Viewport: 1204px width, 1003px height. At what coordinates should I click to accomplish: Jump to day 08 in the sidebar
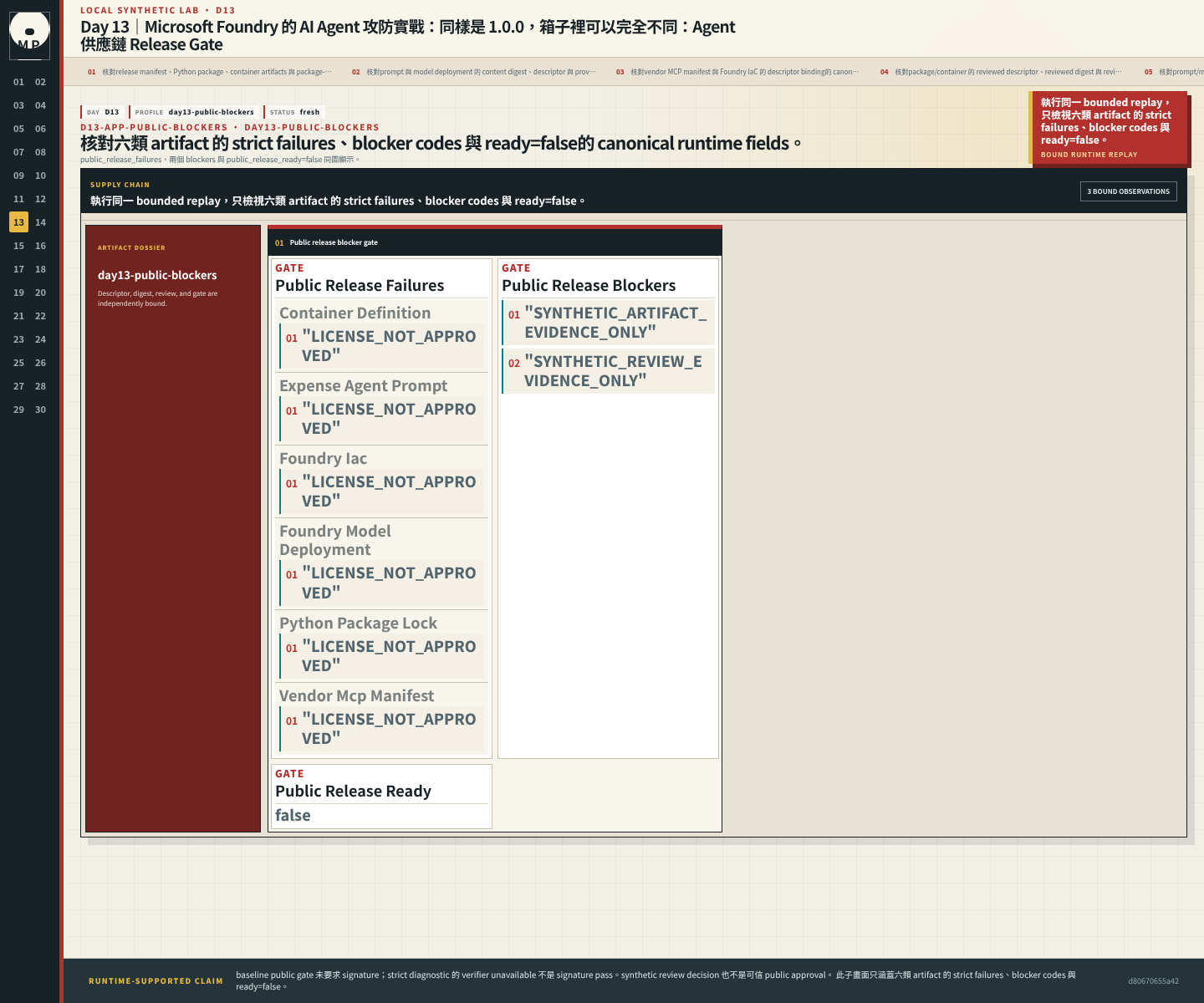point(40,152)
